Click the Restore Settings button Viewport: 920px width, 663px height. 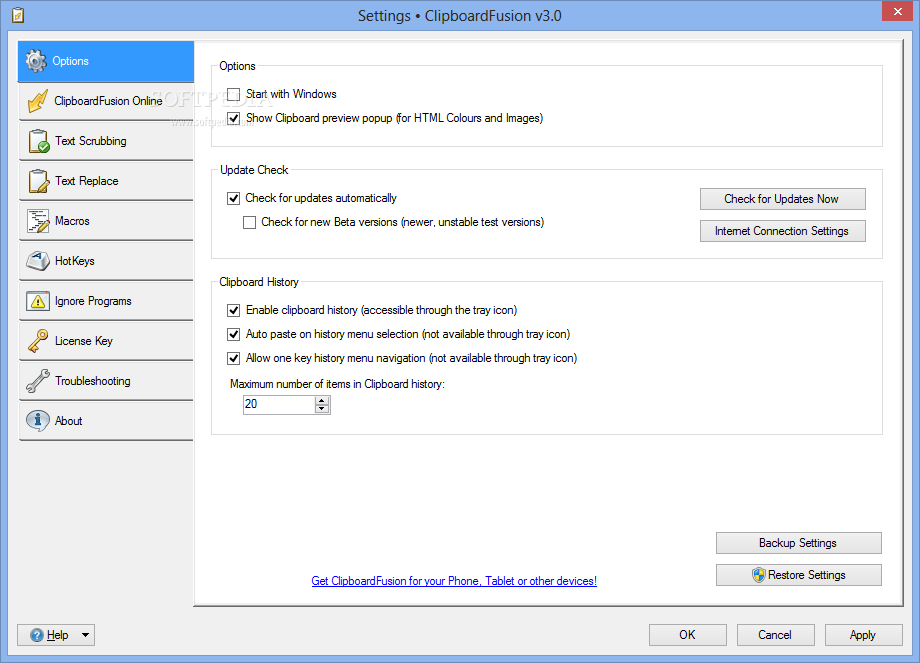(798, 575)
